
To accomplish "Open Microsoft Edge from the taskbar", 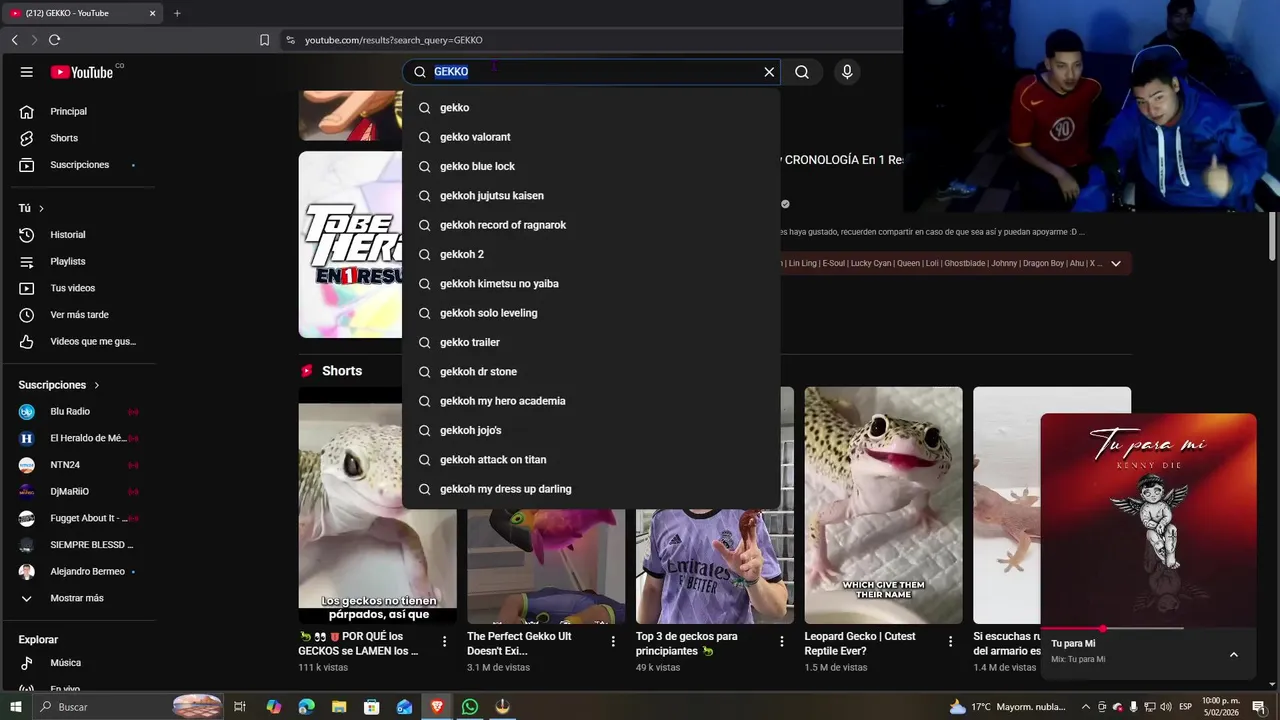I will 306,707.
